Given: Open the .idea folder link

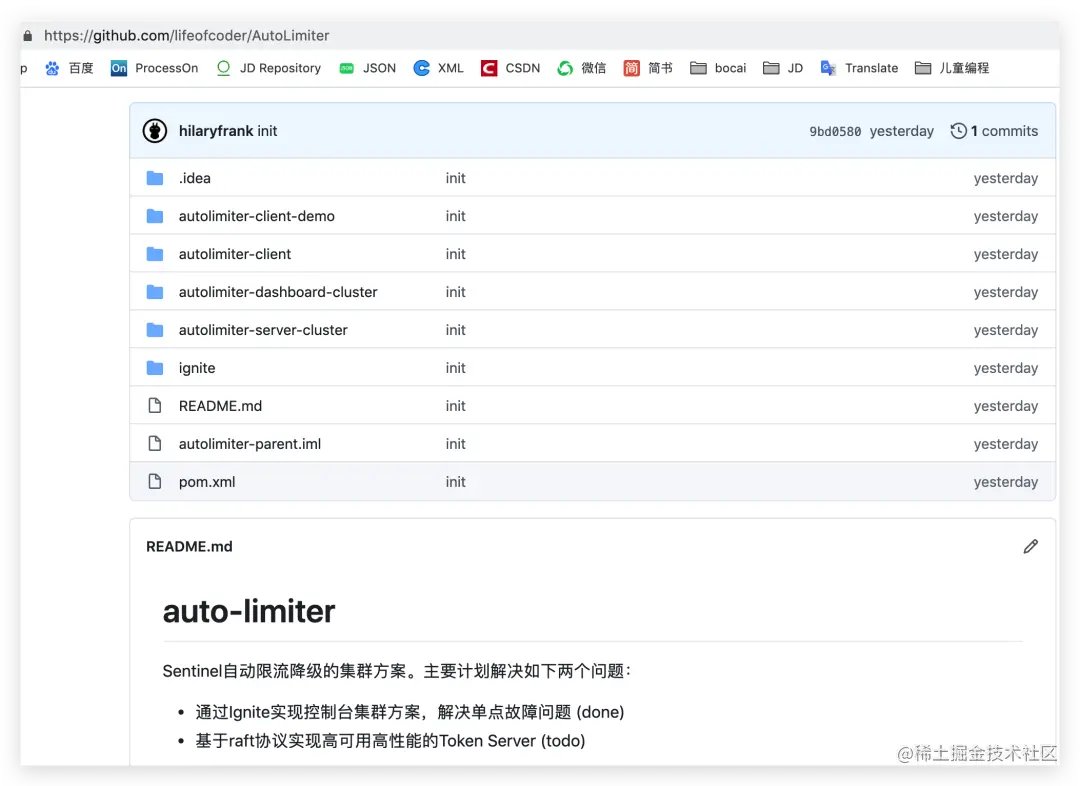Looking at the screenshot, I should click(194, 178).
